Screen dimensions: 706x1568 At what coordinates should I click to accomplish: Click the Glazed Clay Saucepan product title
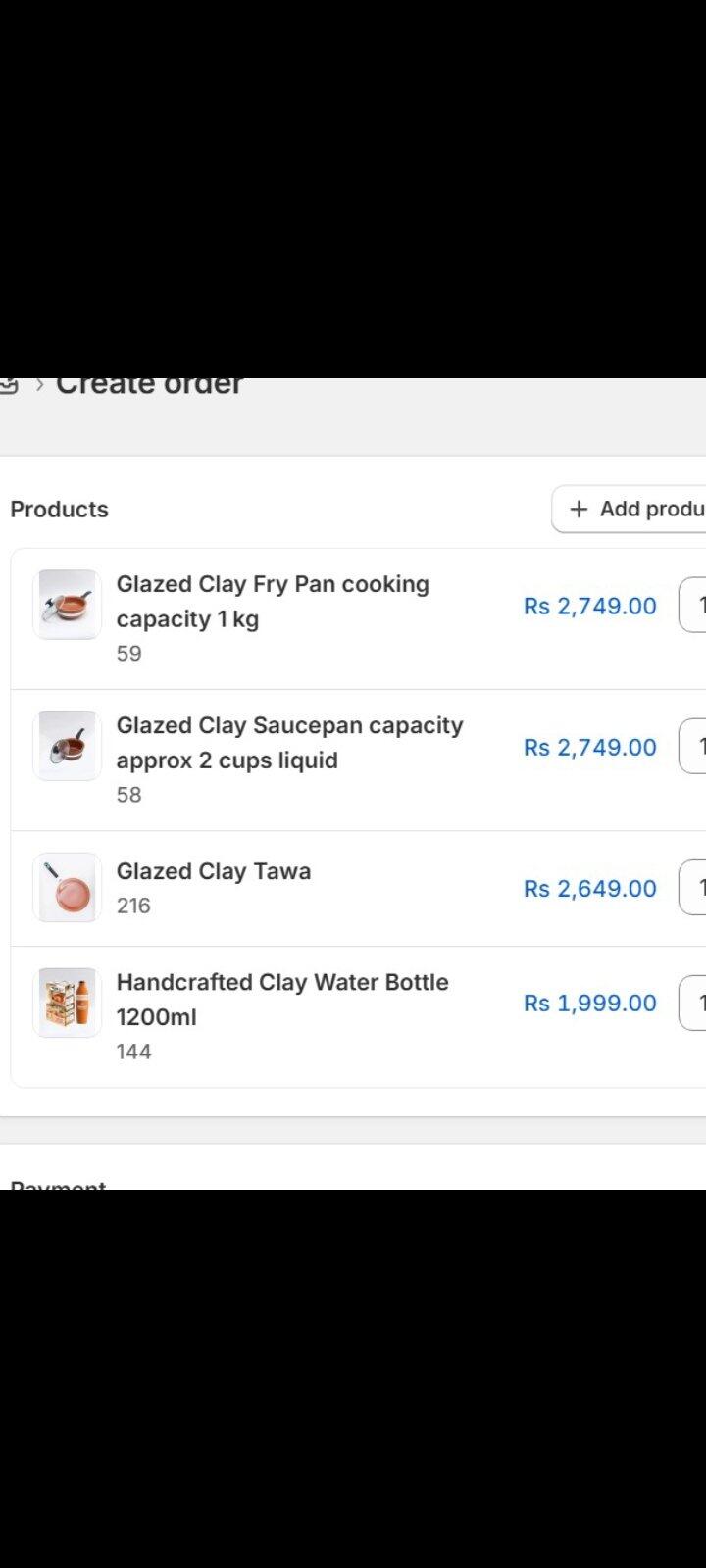(x=289, y=743)
